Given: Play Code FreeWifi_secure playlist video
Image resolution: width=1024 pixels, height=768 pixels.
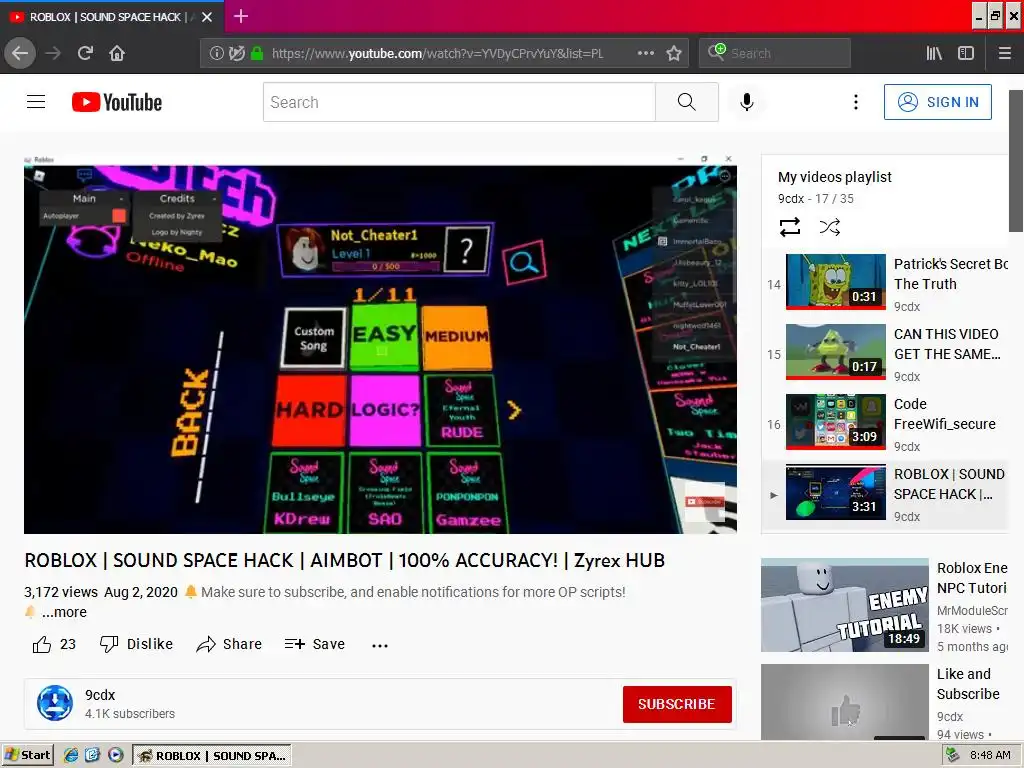Looking at the screenshot, I should [886, 421].
